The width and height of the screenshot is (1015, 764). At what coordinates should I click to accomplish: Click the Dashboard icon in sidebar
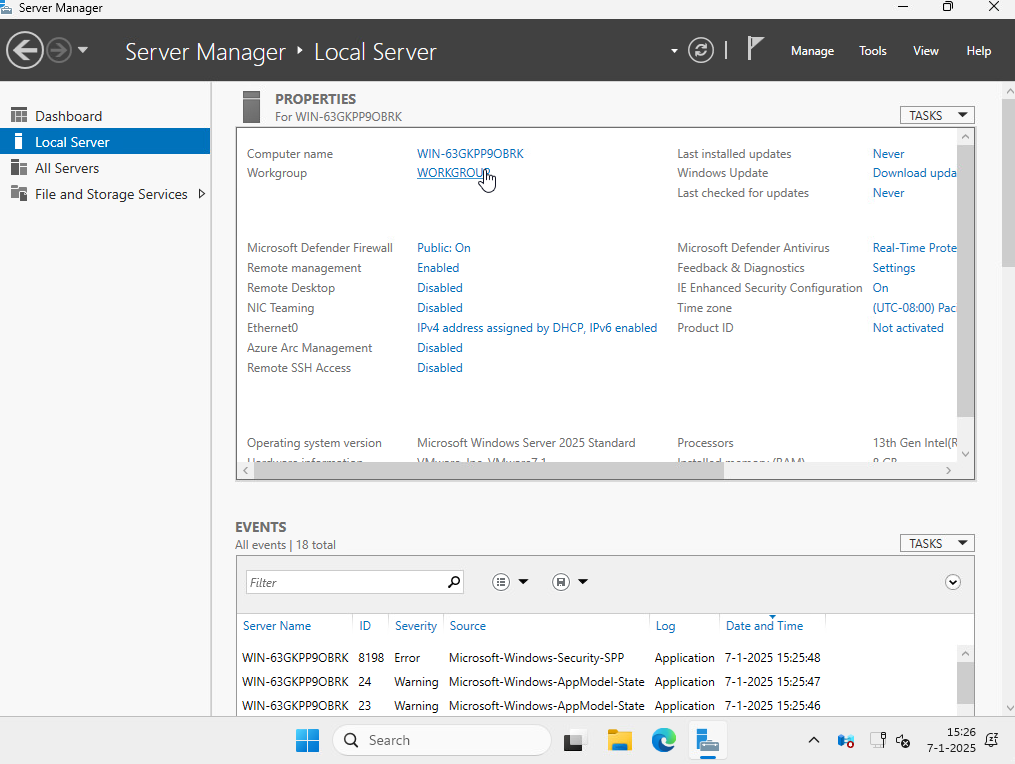pos(19,115)
